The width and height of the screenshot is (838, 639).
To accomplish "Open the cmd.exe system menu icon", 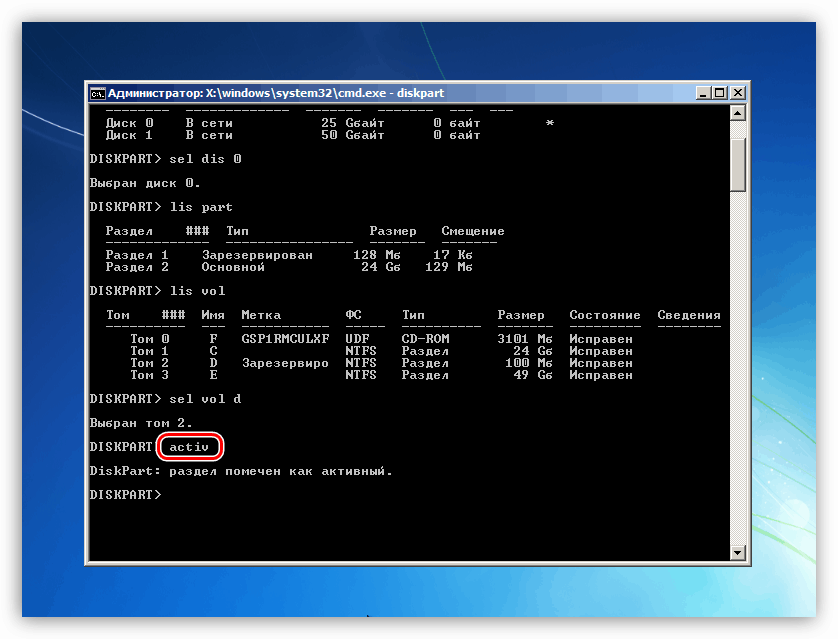I will coord(97,93).
